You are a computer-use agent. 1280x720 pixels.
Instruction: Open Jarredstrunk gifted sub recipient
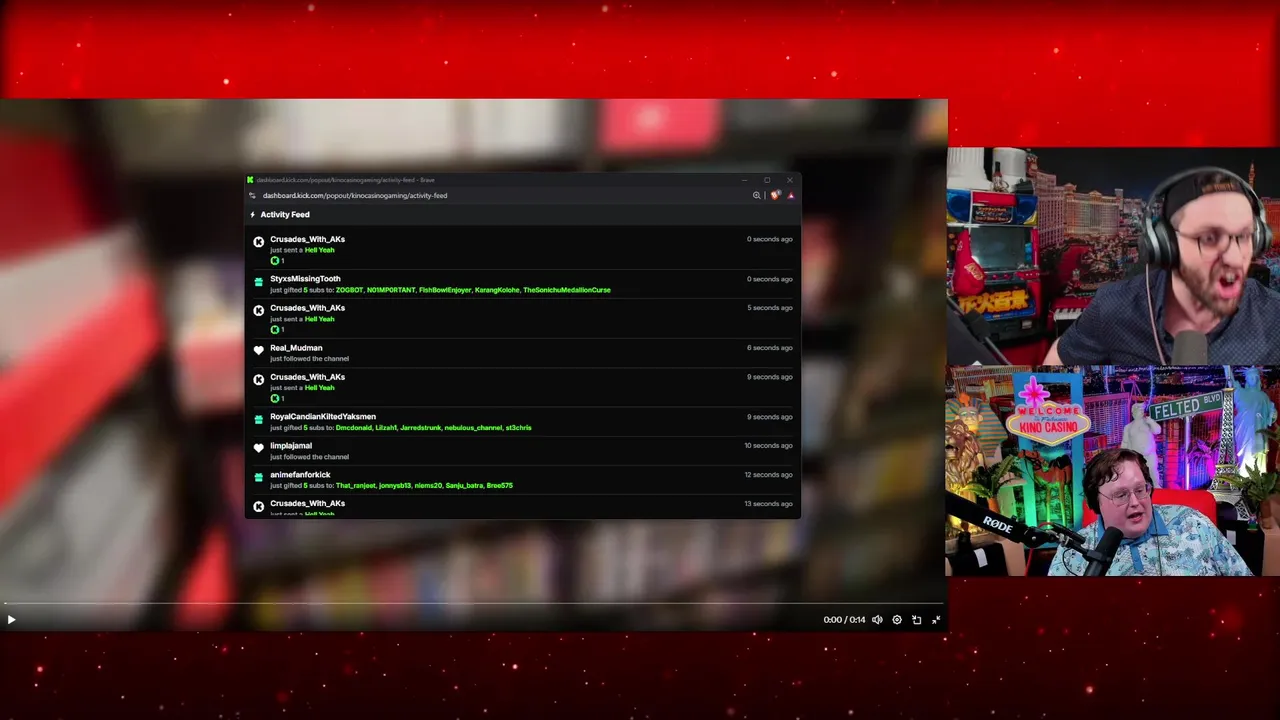click(420, 428)
